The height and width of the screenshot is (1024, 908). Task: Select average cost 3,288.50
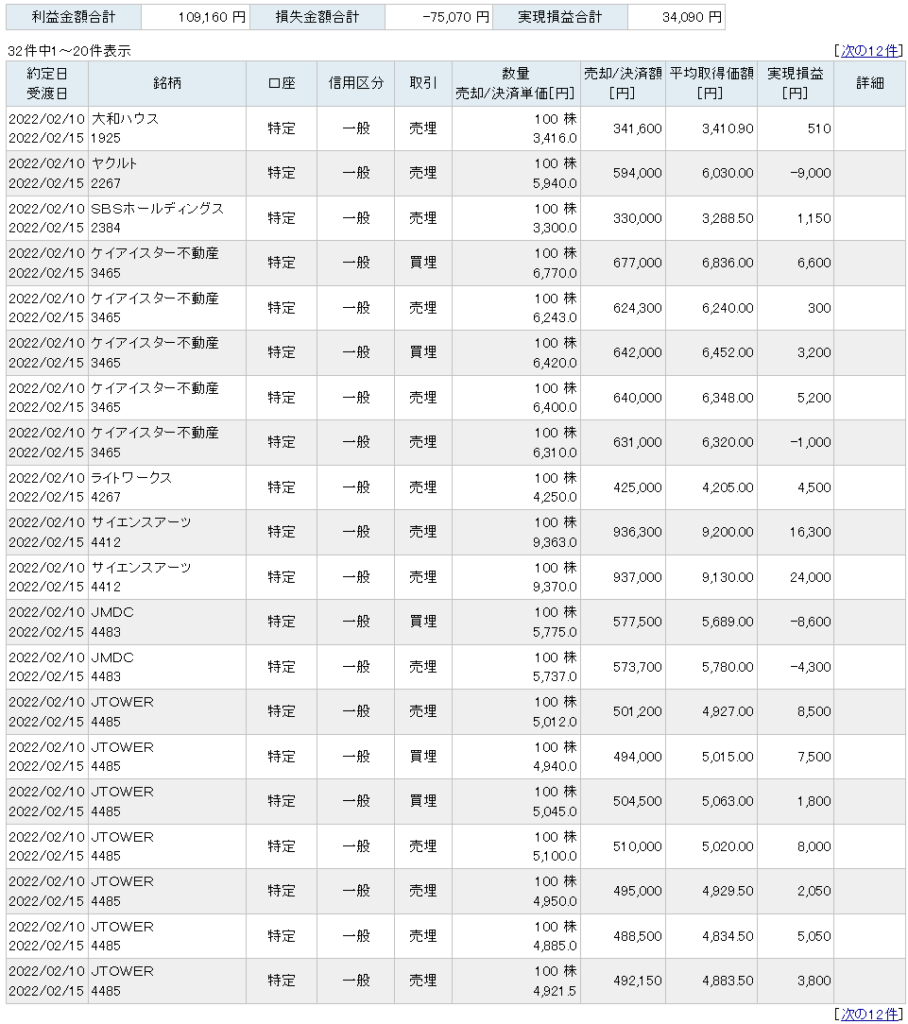(x=728, y=218)
